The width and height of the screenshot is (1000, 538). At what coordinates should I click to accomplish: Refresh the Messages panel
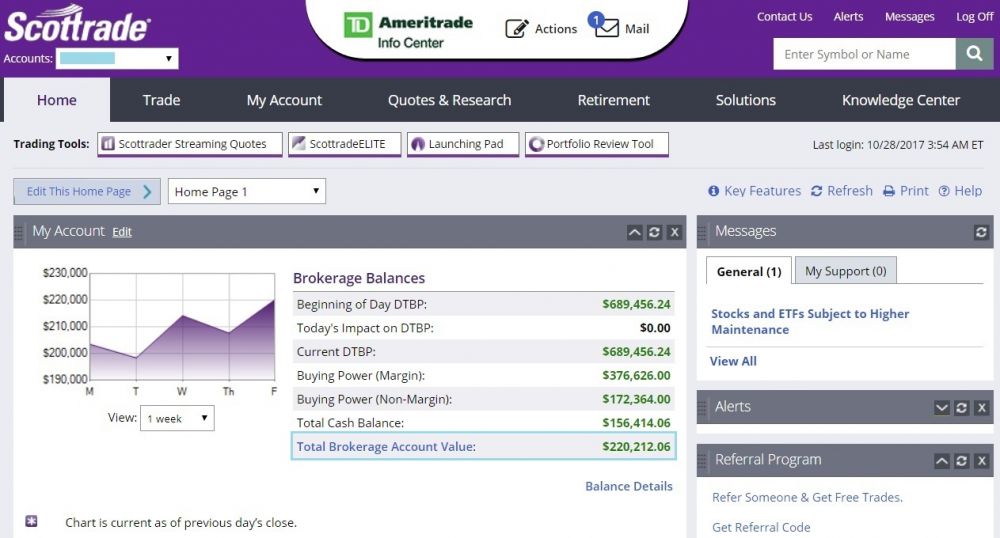(981, 232)
